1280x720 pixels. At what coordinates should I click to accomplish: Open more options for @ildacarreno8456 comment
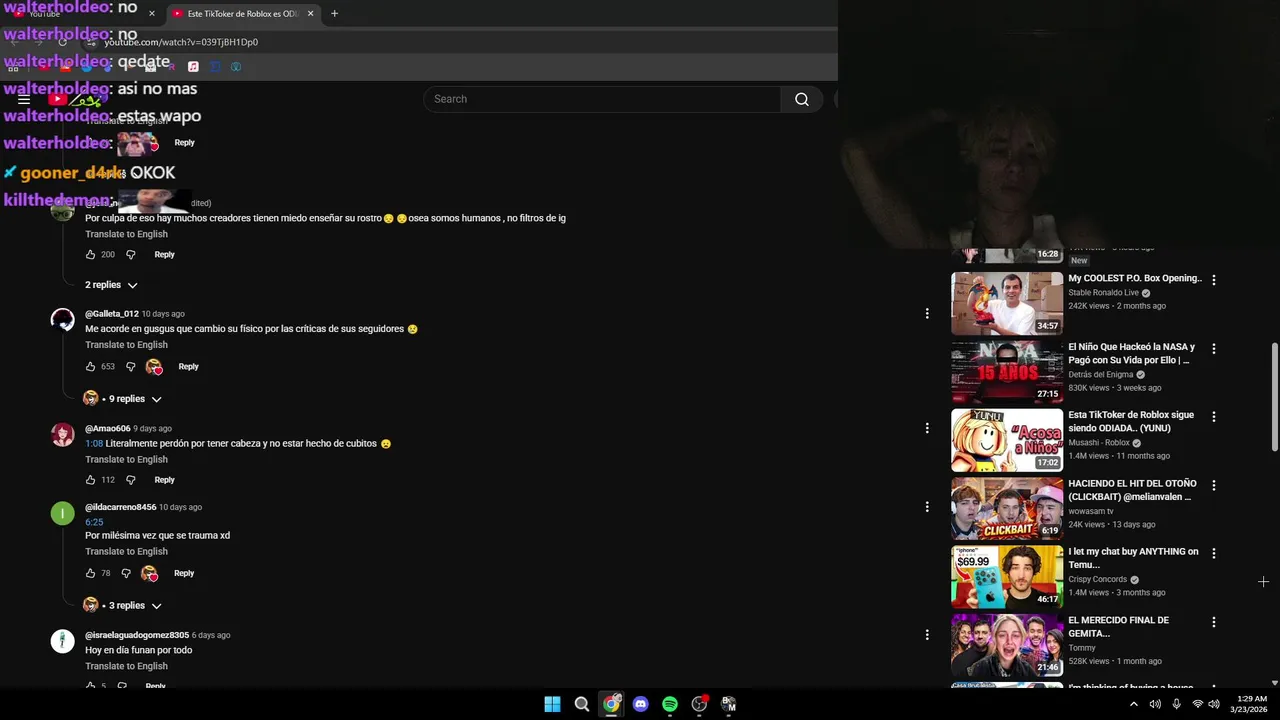(927, 507)
